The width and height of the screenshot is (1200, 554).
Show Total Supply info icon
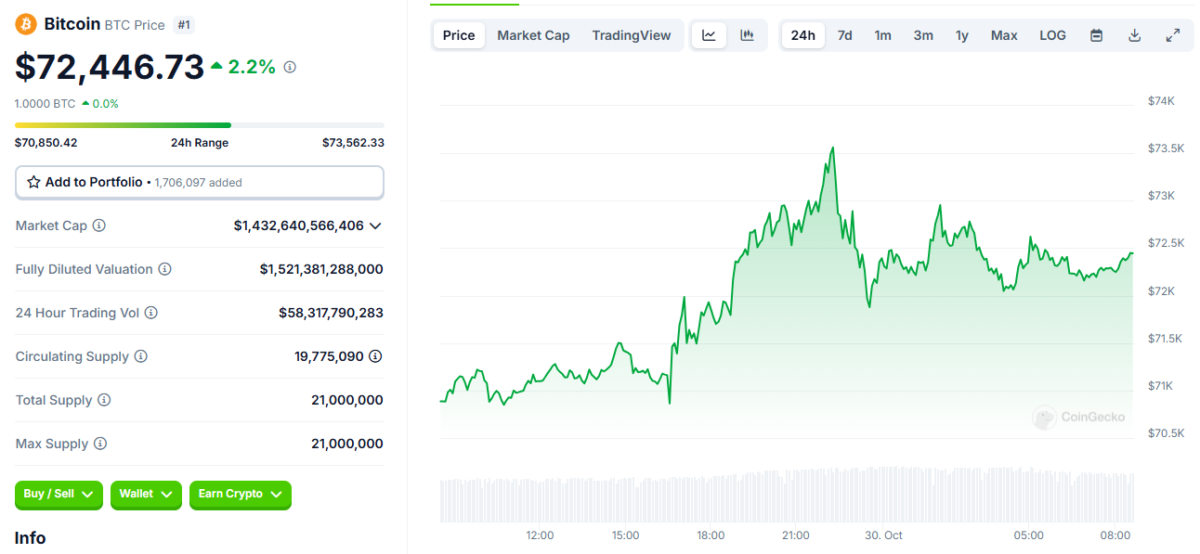click(x=104, y=400)
